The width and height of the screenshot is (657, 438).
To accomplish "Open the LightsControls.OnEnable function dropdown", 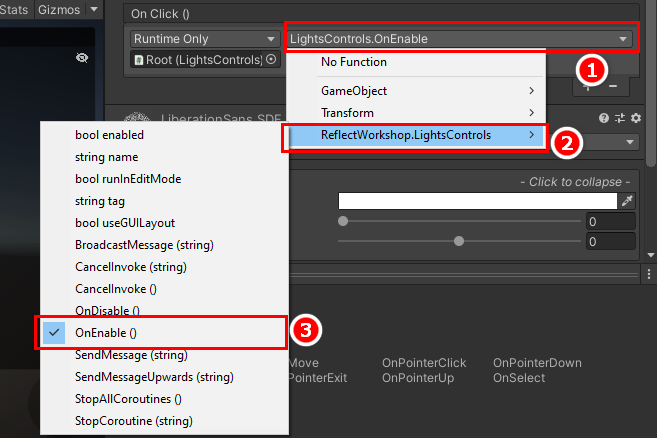I will point(461,39).
